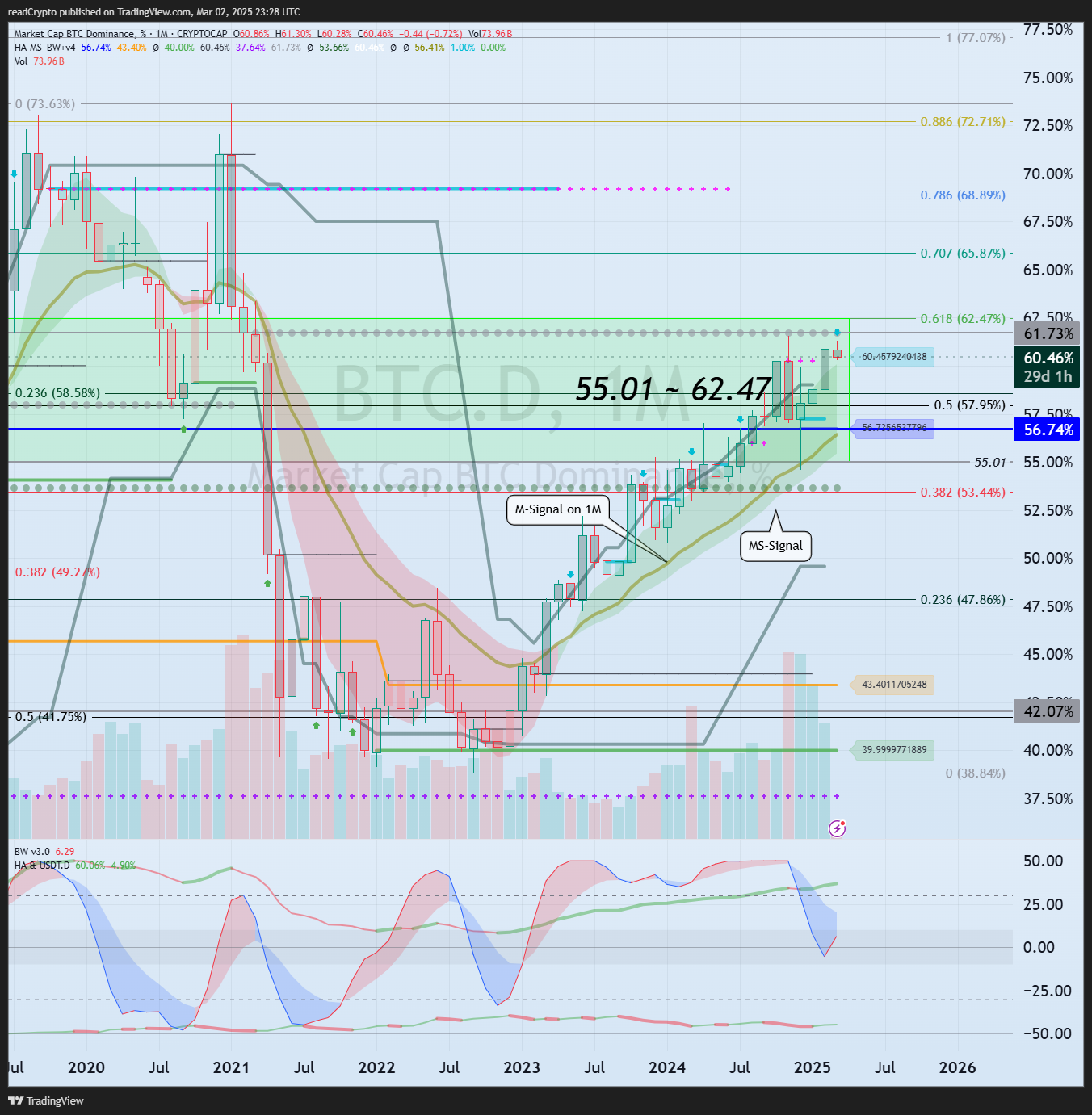
Task: Click 70.00% on the price scale
Action: coord(1048,174)
